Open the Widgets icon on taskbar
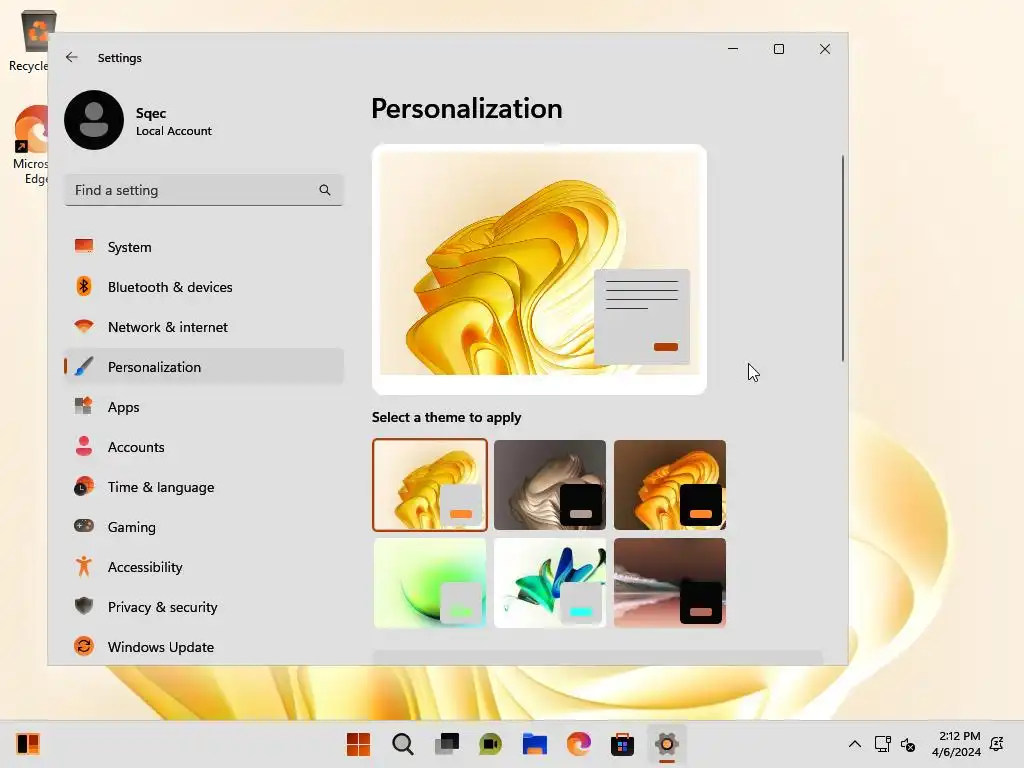The height and width of the screenshot is (768, 1024). pyautogui.click(x=28, y=744)
